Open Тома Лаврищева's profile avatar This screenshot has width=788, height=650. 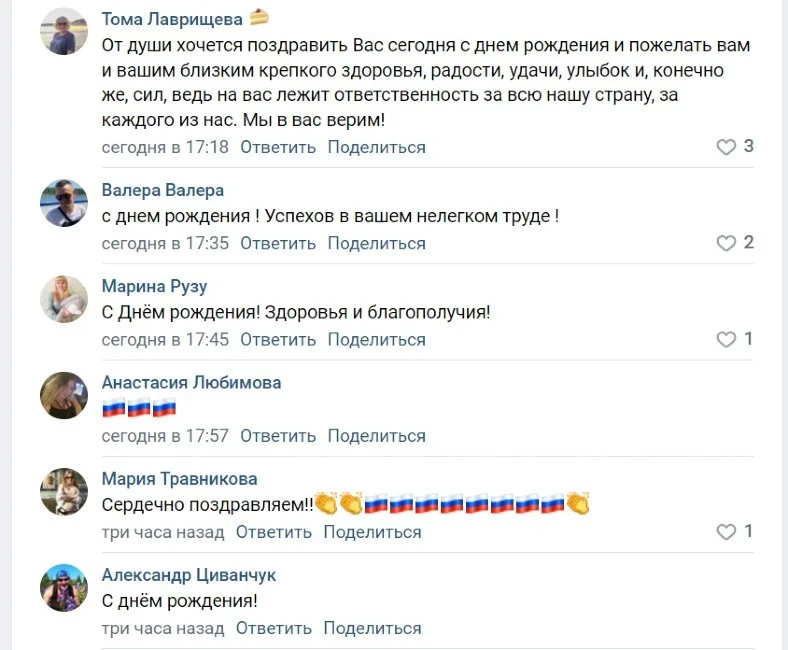[64, 35]
